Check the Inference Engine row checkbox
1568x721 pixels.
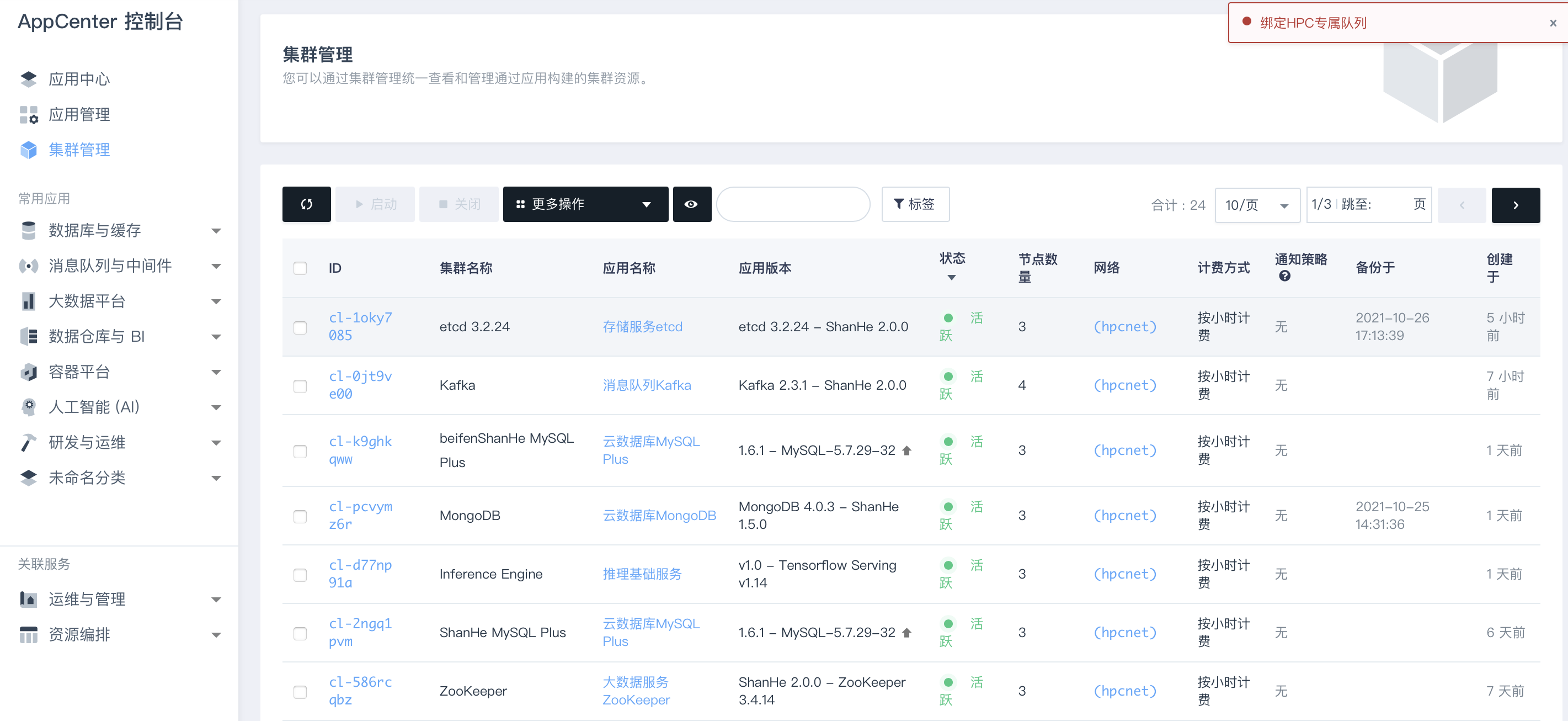pyautogui.click(x=300, y=575)
